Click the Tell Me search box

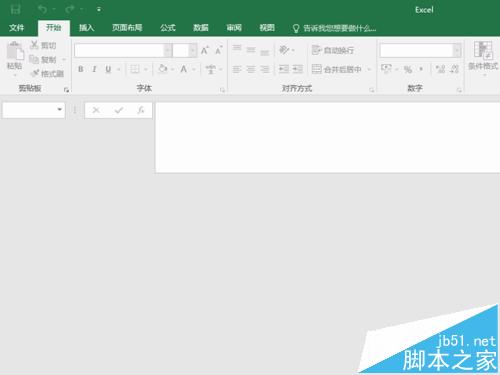tap(334, 28)
